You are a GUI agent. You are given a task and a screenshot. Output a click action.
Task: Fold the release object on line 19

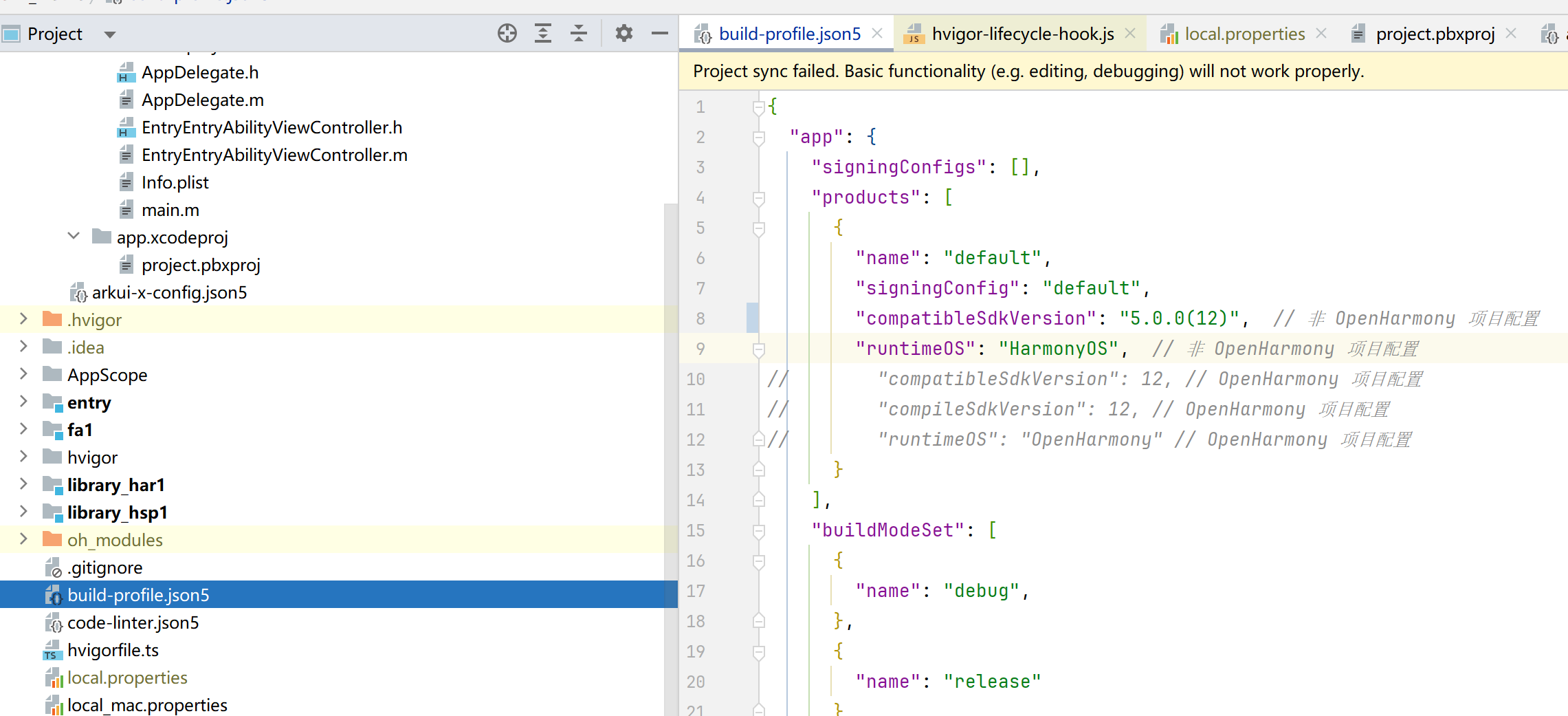tap(758, 652)
